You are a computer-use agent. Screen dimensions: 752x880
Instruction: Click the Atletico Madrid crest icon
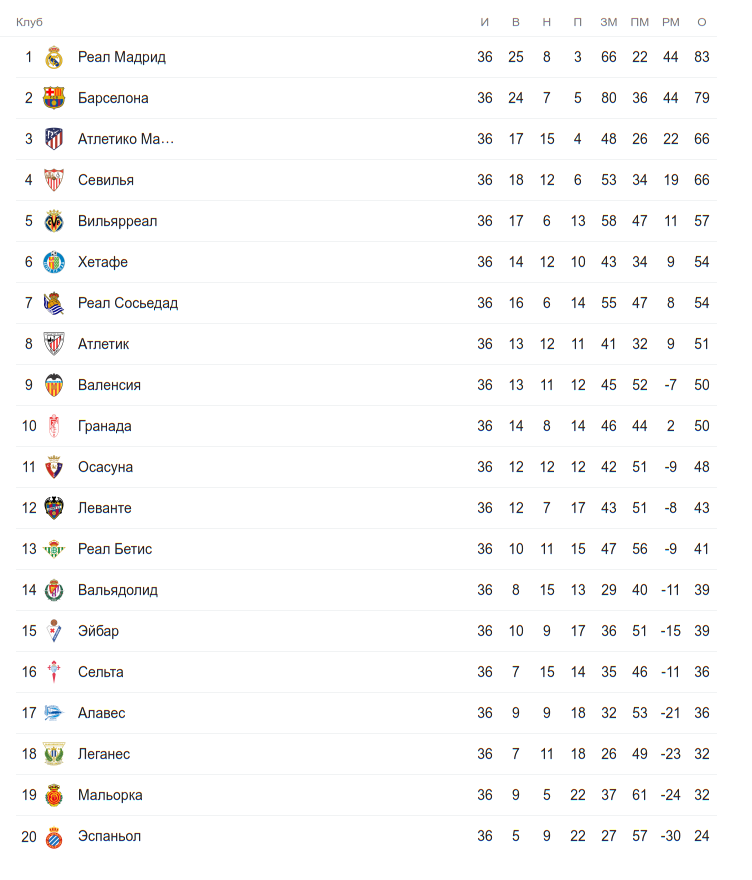54,140
